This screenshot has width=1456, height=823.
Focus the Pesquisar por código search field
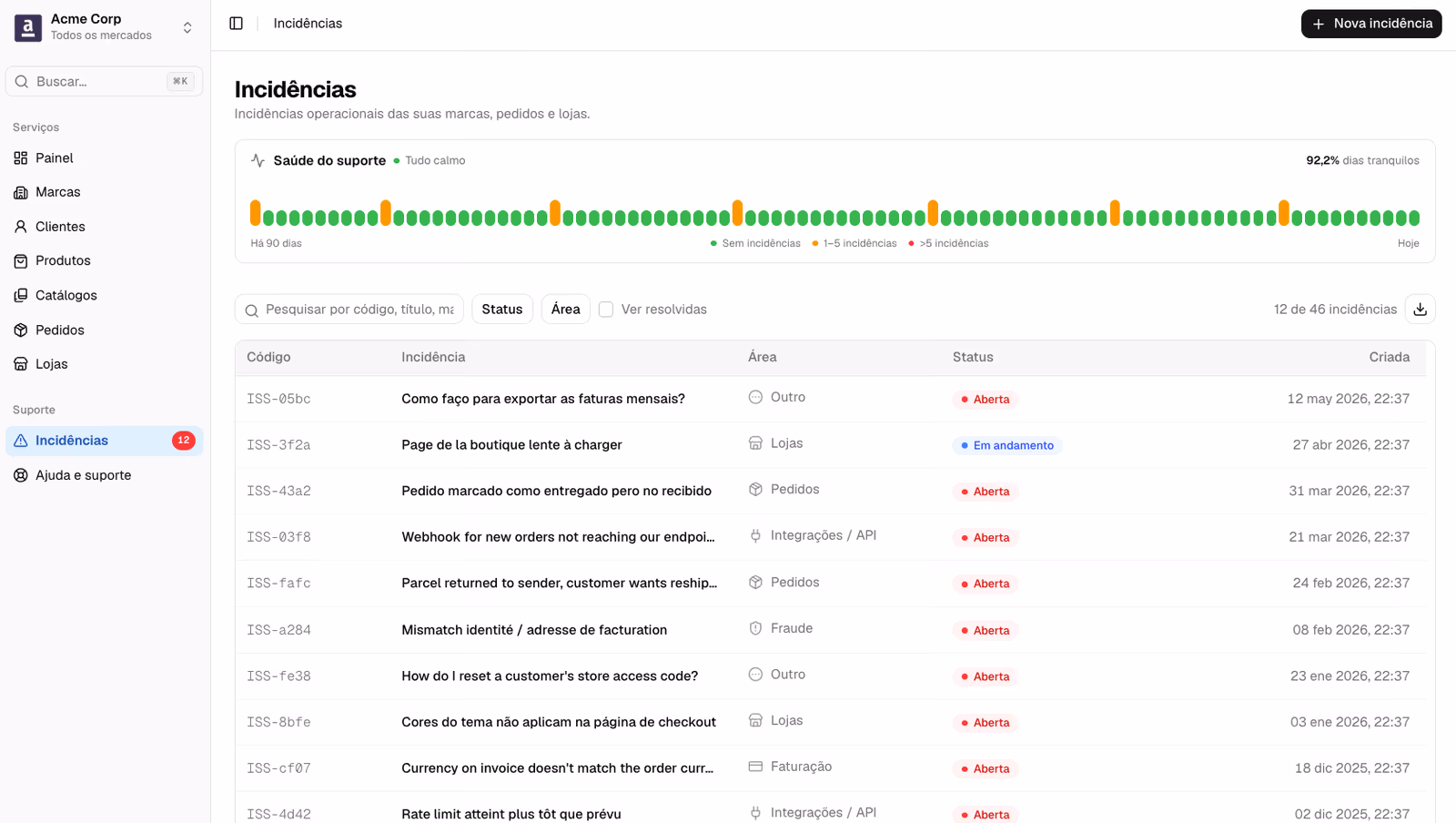click(x=349, y=310)
